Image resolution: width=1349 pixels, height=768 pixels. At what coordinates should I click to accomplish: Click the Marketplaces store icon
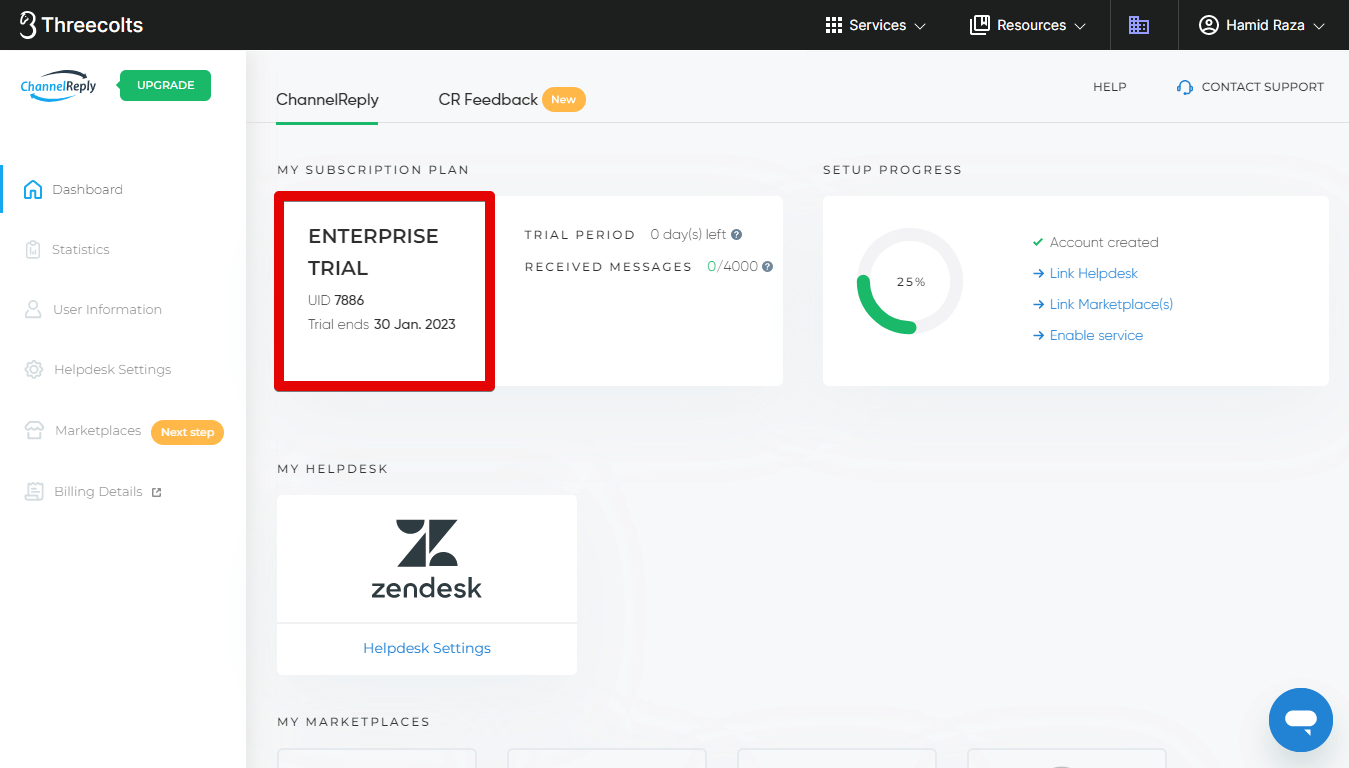[x=35, y=430]
